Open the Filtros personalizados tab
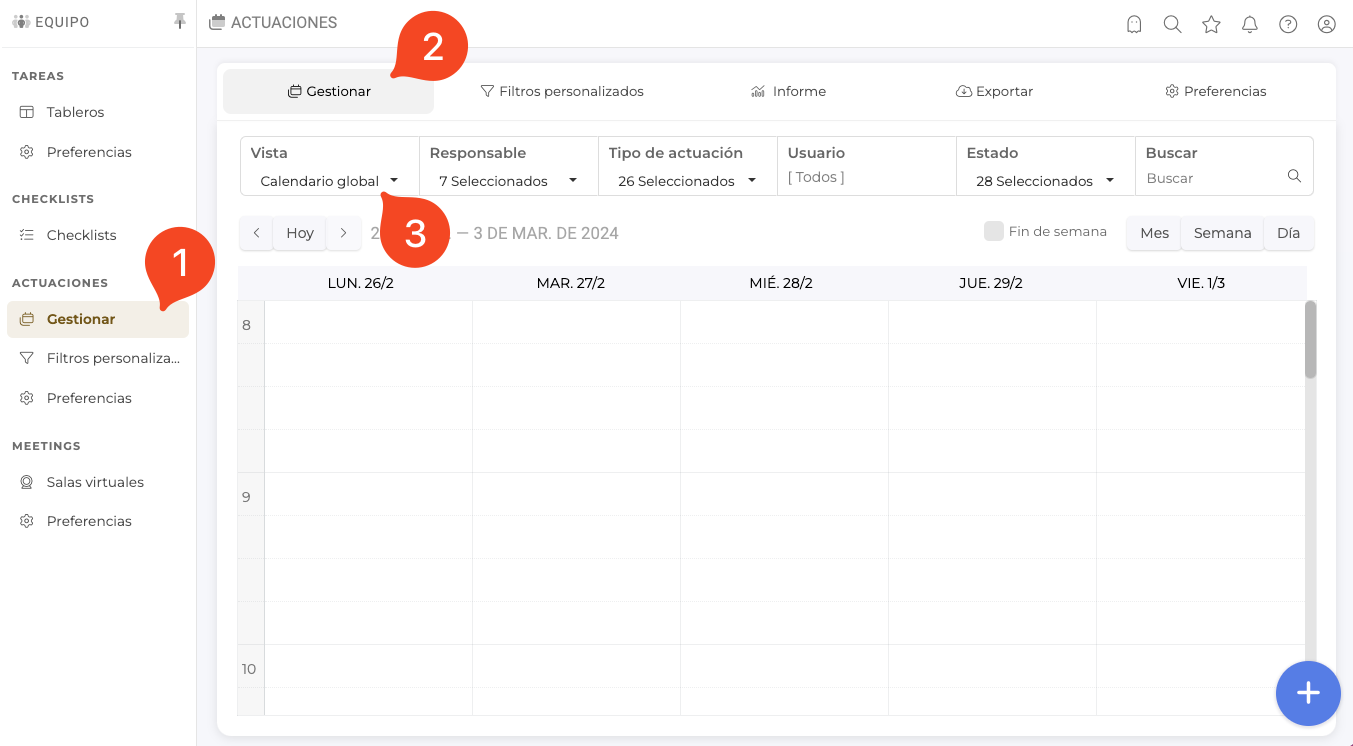The width and height of the screenshot is (1353, 746). tap(562, 91)
